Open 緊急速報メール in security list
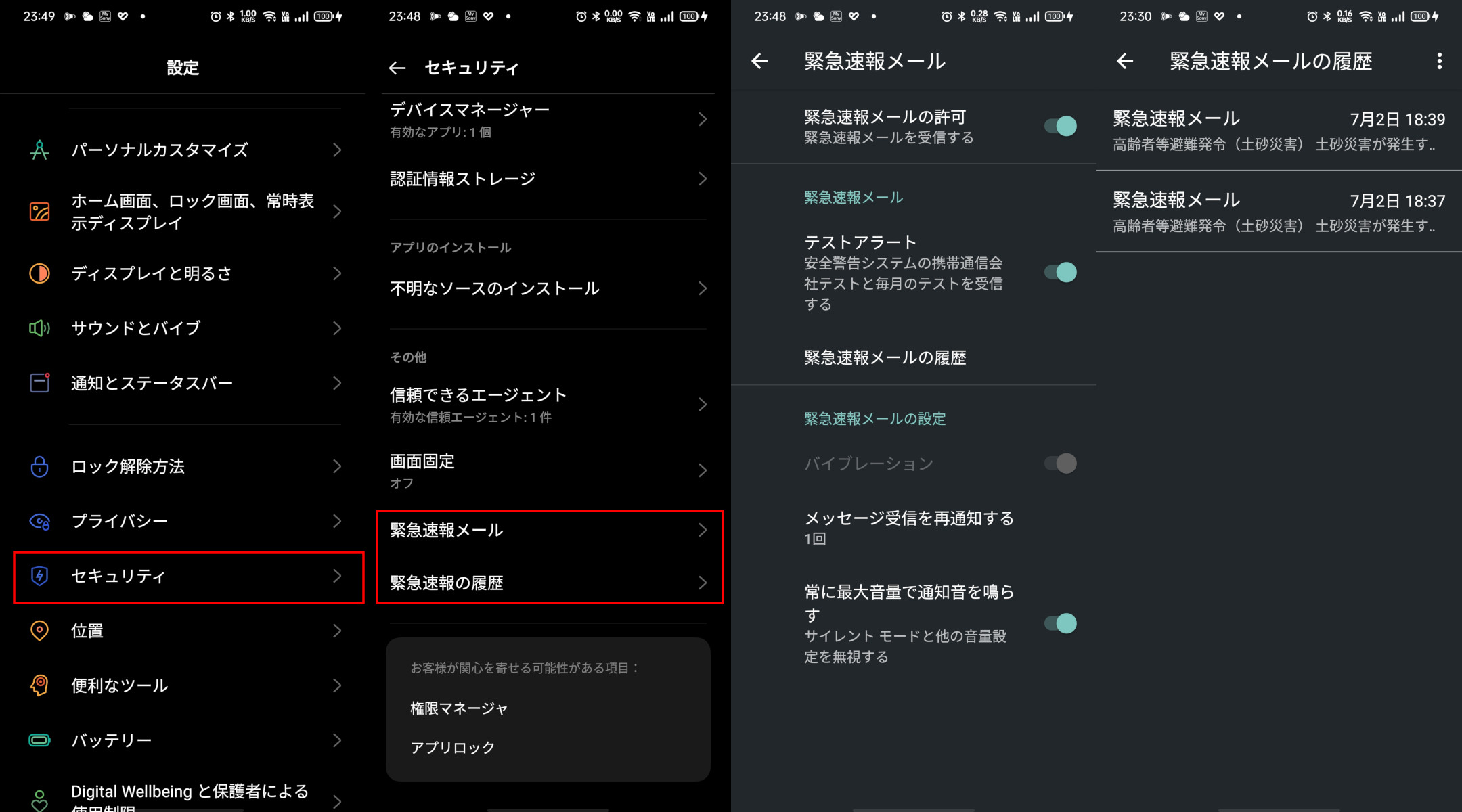1462x812 pixels. pyautogui.click(x=548, y=530)
